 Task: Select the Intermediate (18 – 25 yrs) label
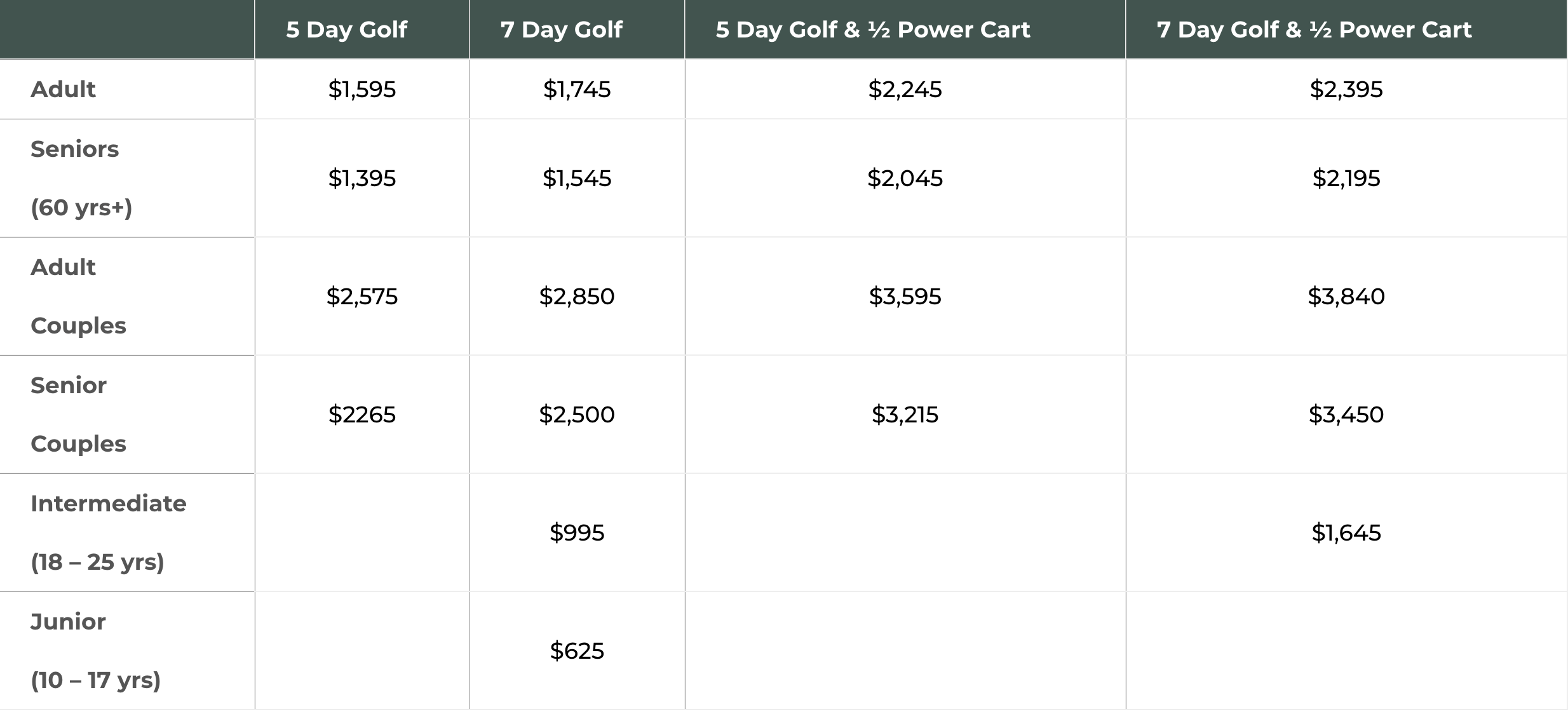(x=108, y=533)
